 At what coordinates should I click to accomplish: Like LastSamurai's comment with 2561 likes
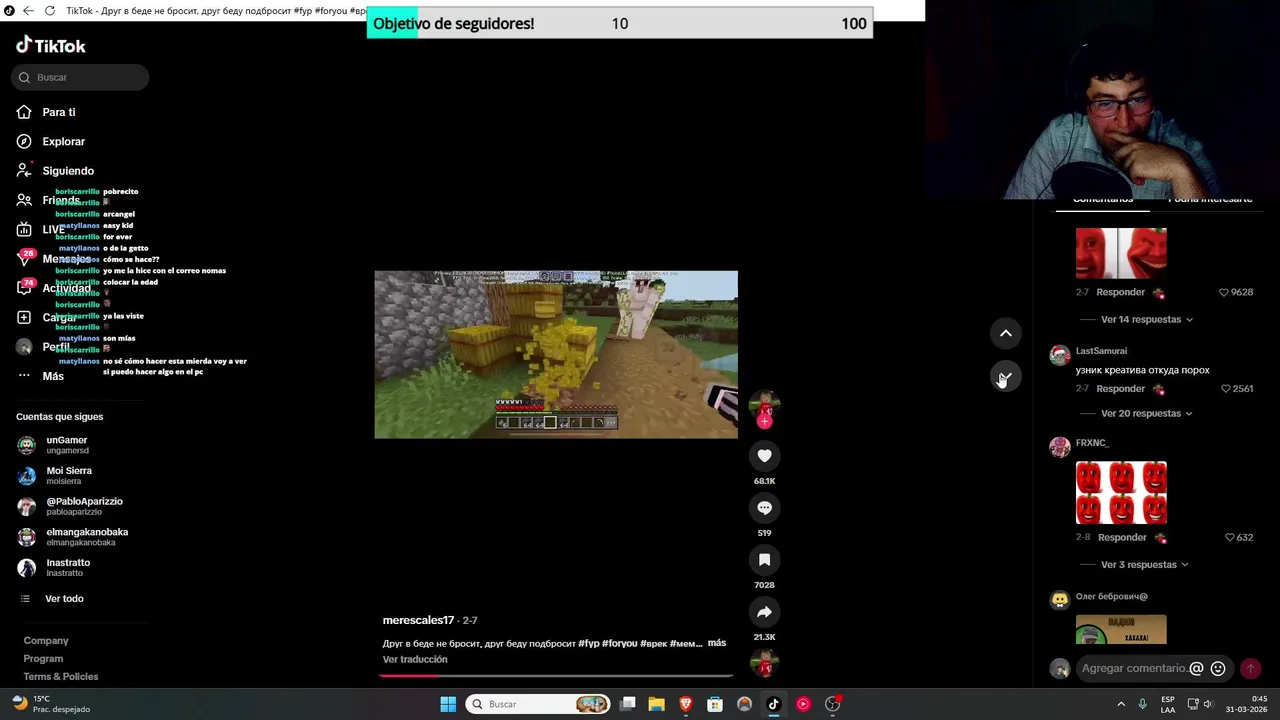1227,388
